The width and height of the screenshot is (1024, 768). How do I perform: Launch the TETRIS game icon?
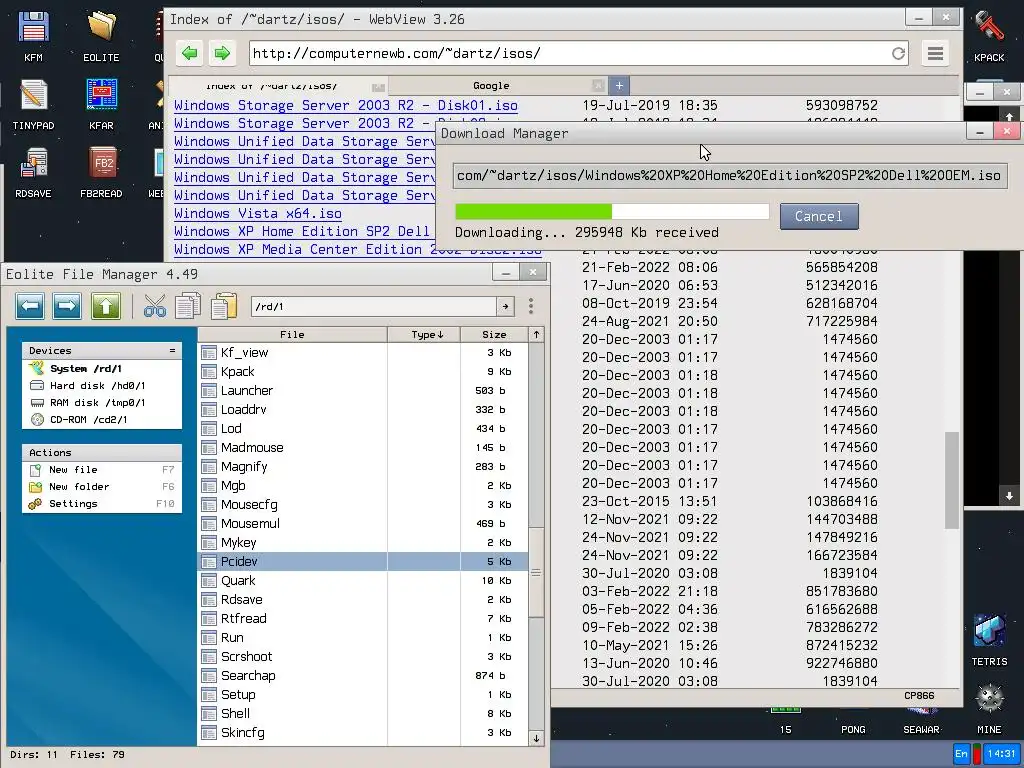pyautogui.click(x=989, y=640)
